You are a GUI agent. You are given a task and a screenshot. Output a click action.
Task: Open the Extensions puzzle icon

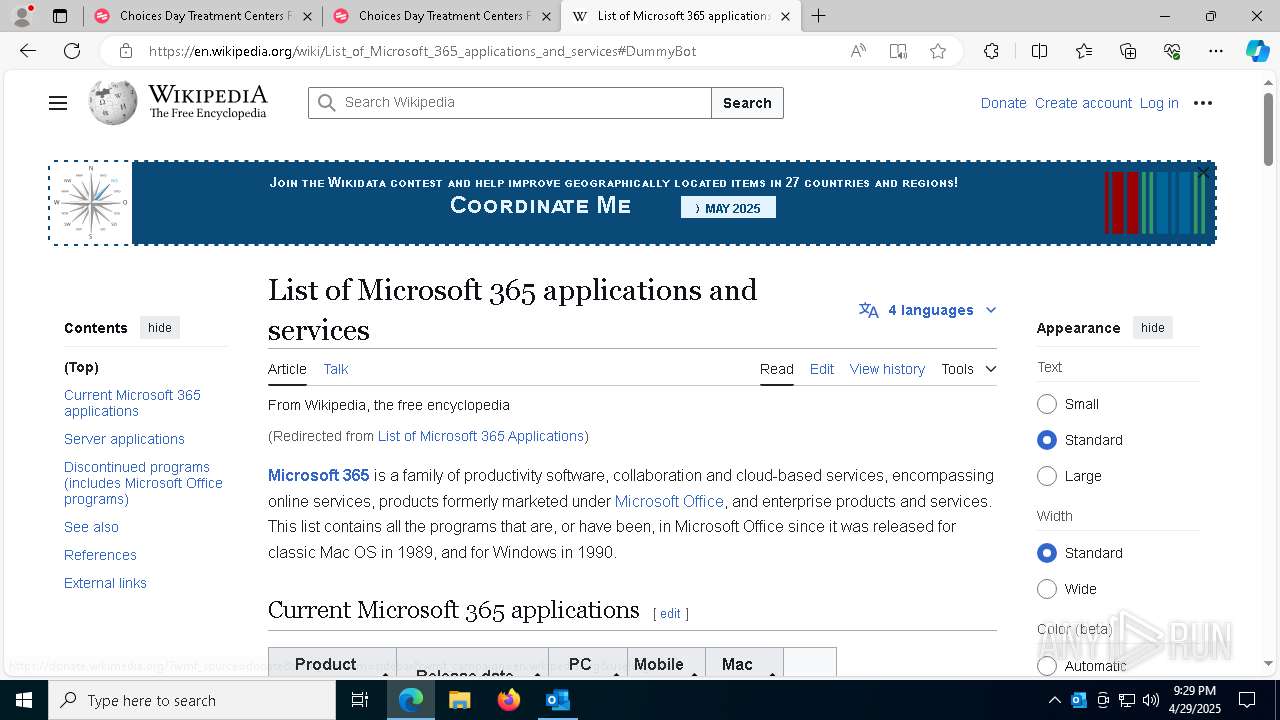991,51
